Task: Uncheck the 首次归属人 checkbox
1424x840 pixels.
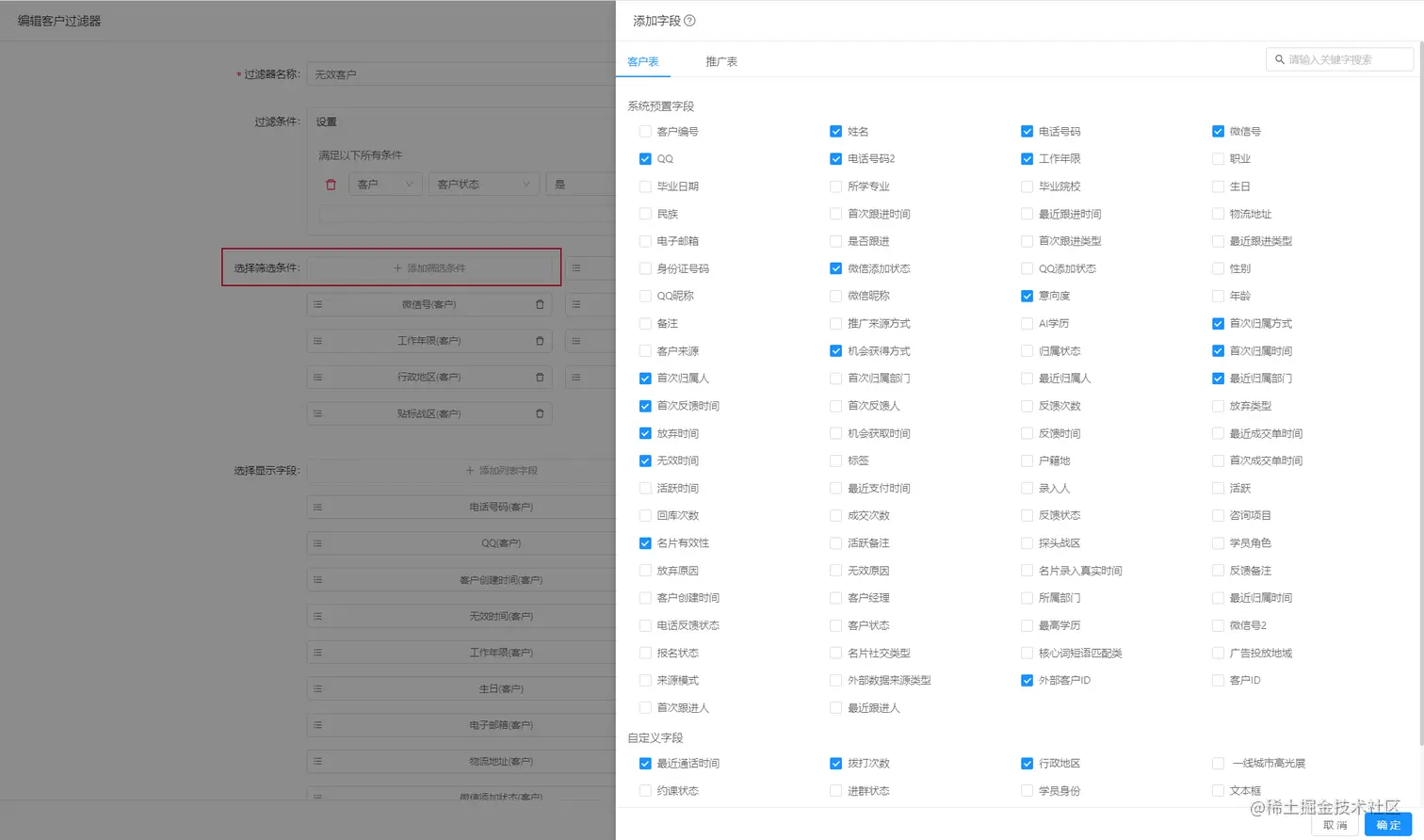Action: [x=645, y=379]
